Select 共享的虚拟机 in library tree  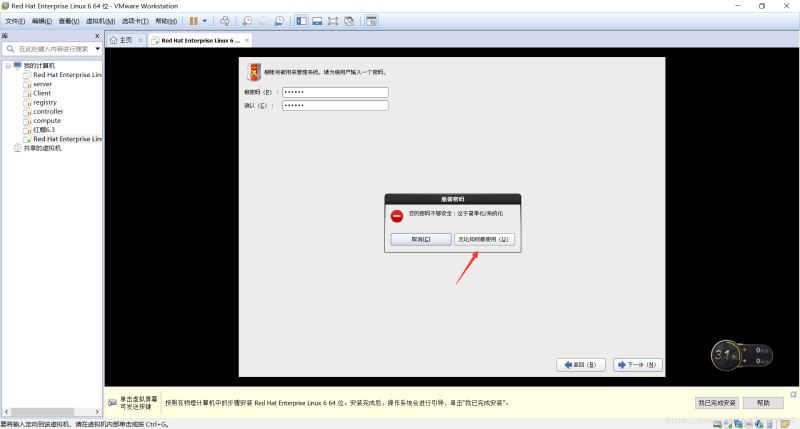(42, 148)
